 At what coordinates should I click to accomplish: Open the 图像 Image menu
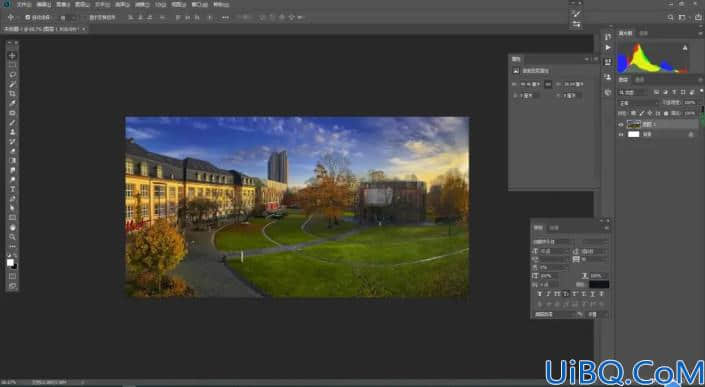pos(62,4)
